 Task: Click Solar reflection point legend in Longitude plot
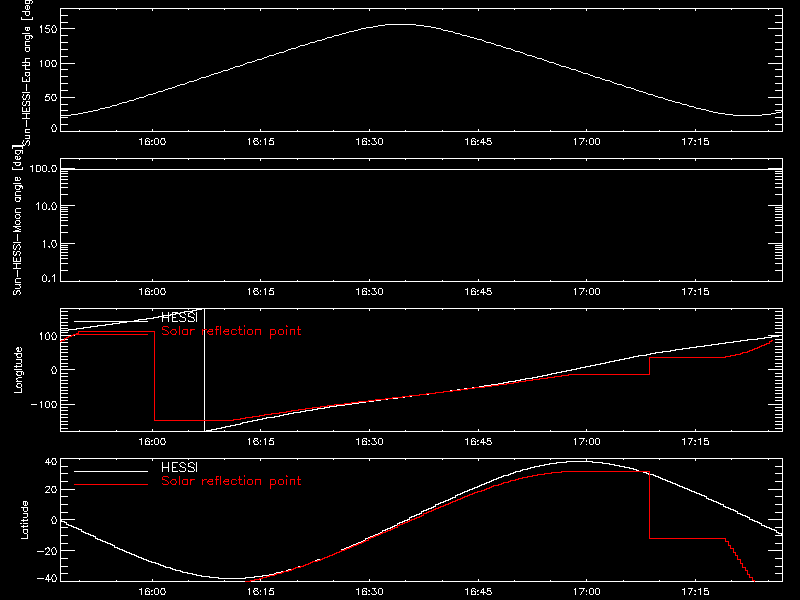point(231,331)
